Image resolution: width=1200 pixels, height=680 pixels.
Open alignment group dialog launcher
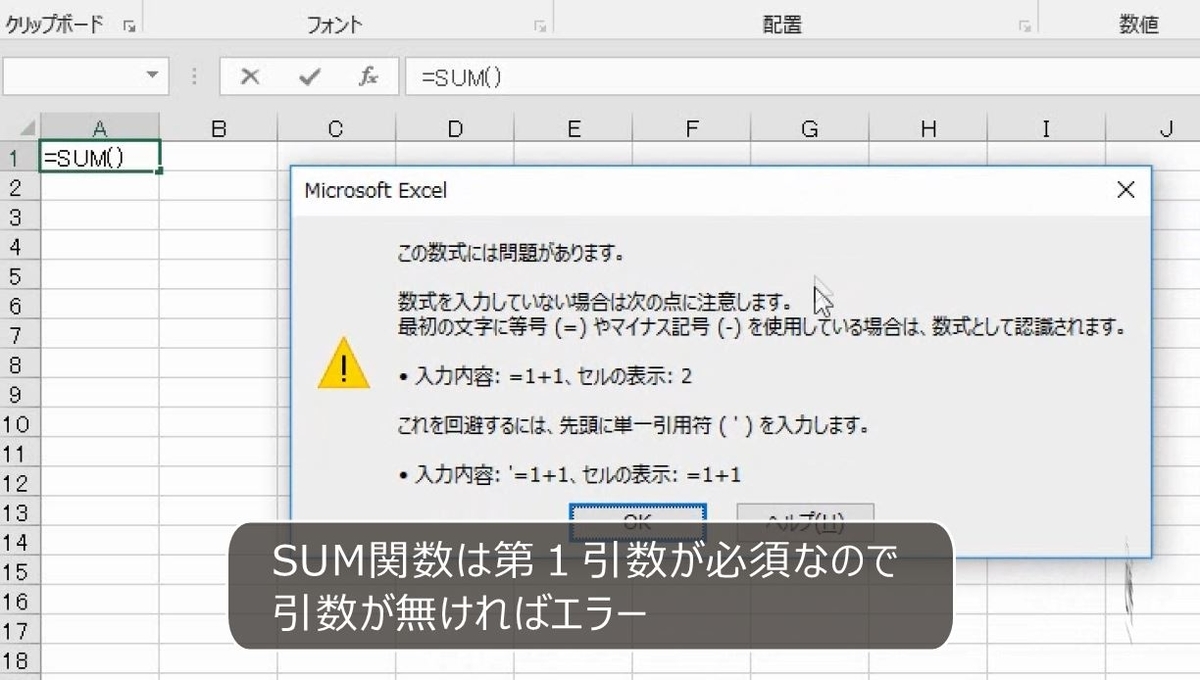click(x=1025, y=27)
